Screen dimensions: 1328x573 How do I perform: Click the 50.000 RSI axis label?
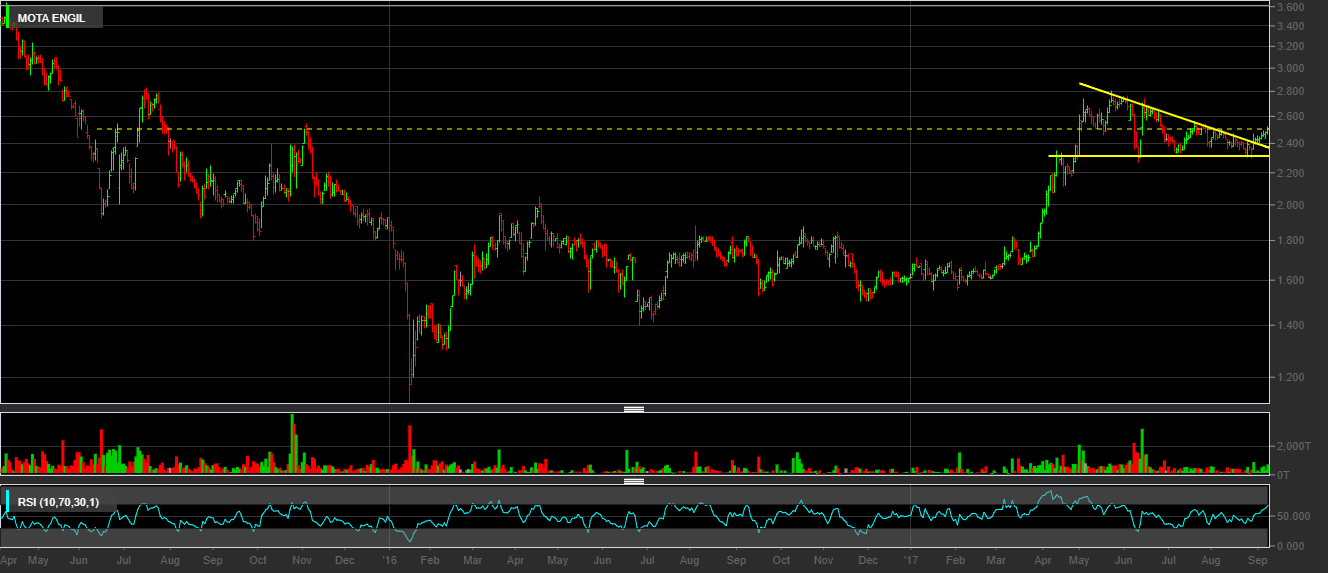pyautogui.click(x=1292, y=517)
